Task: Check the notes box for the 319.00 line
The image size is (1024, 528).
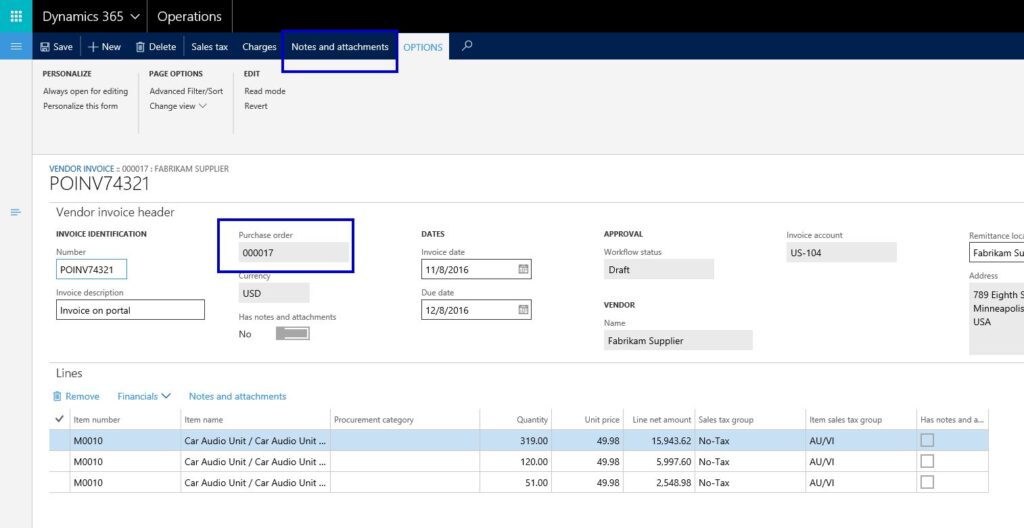Action: click(927, 440)
